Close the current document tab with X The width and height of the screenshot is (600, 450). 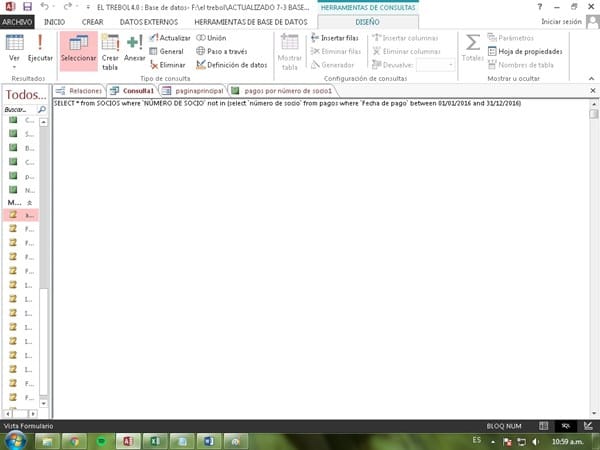[593, 91]
